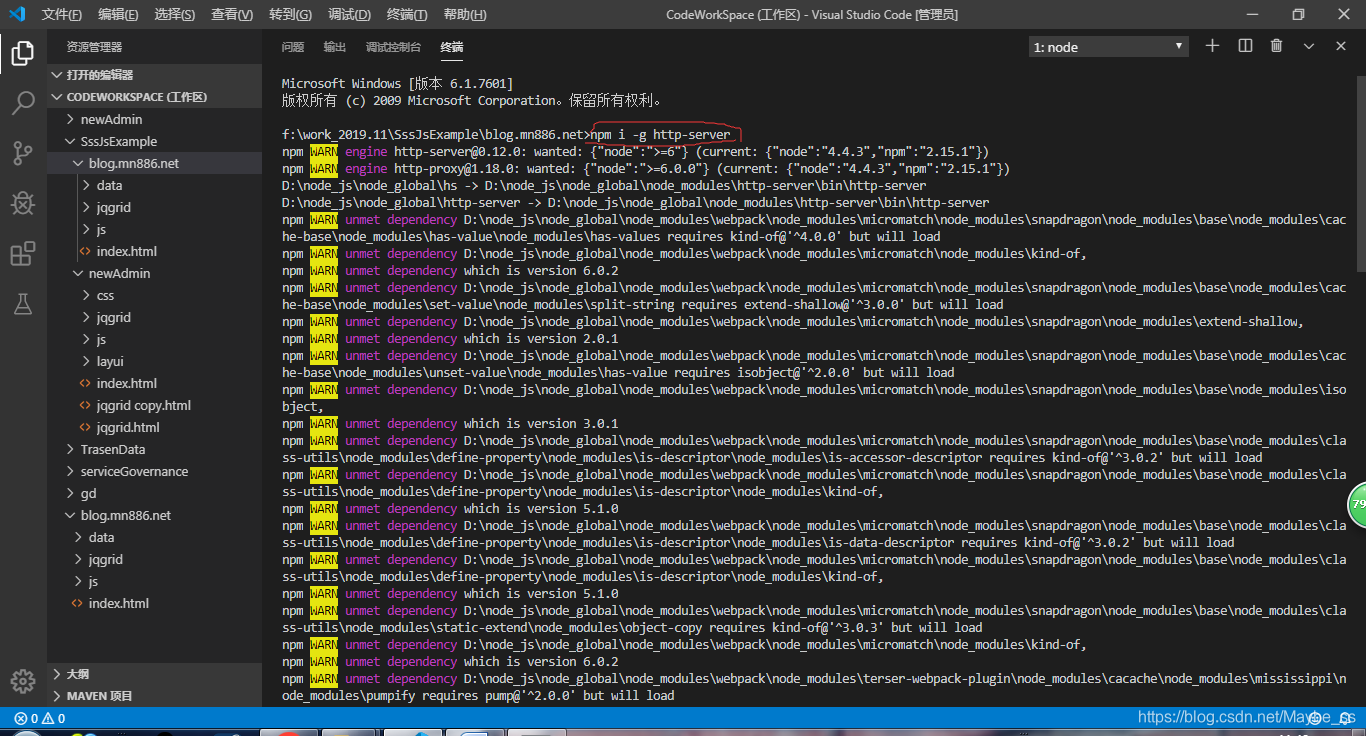Screen dimensions: 1366x736
Task: Switch to the 问题 panel tab
Action: tap(293, 47)
